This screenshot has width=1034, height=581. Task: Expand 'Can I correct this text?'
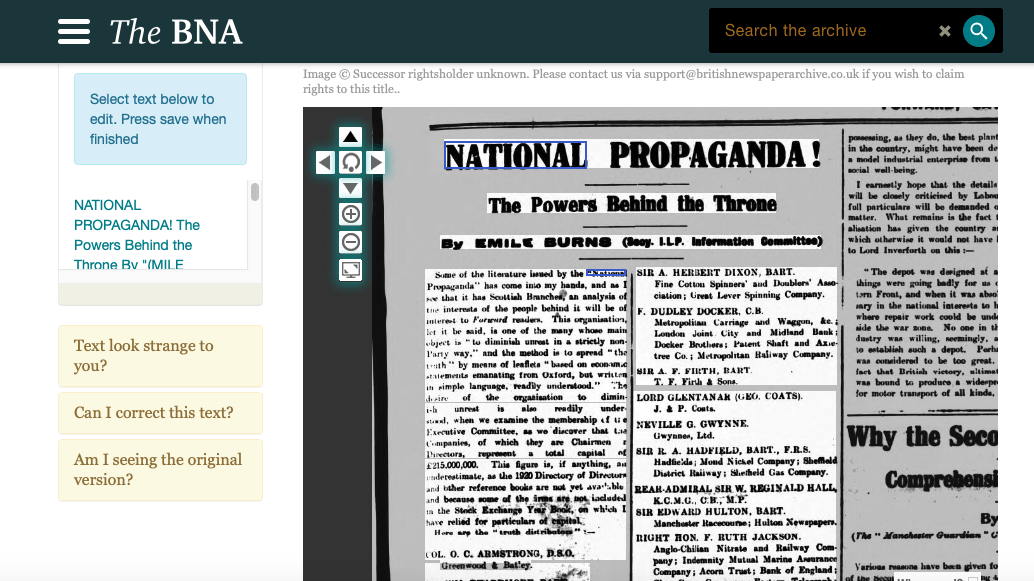tap(160, 413)
